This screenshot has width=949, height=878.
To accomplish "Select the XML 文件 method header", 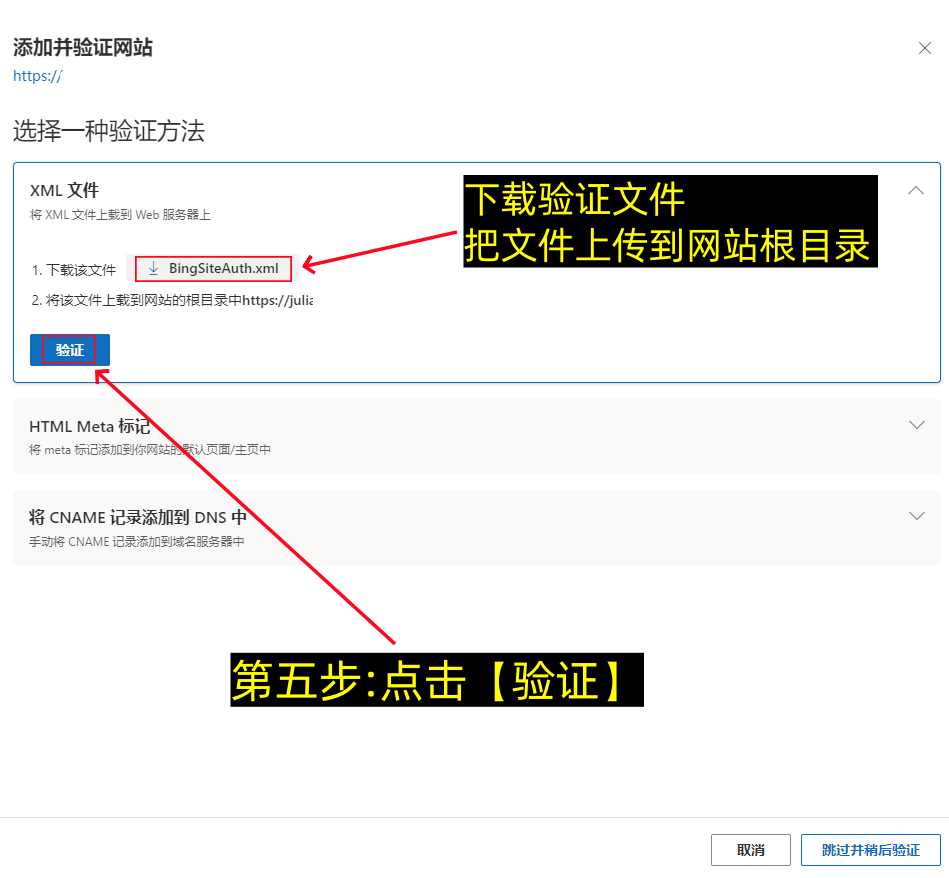I will [x=64, y=189].
